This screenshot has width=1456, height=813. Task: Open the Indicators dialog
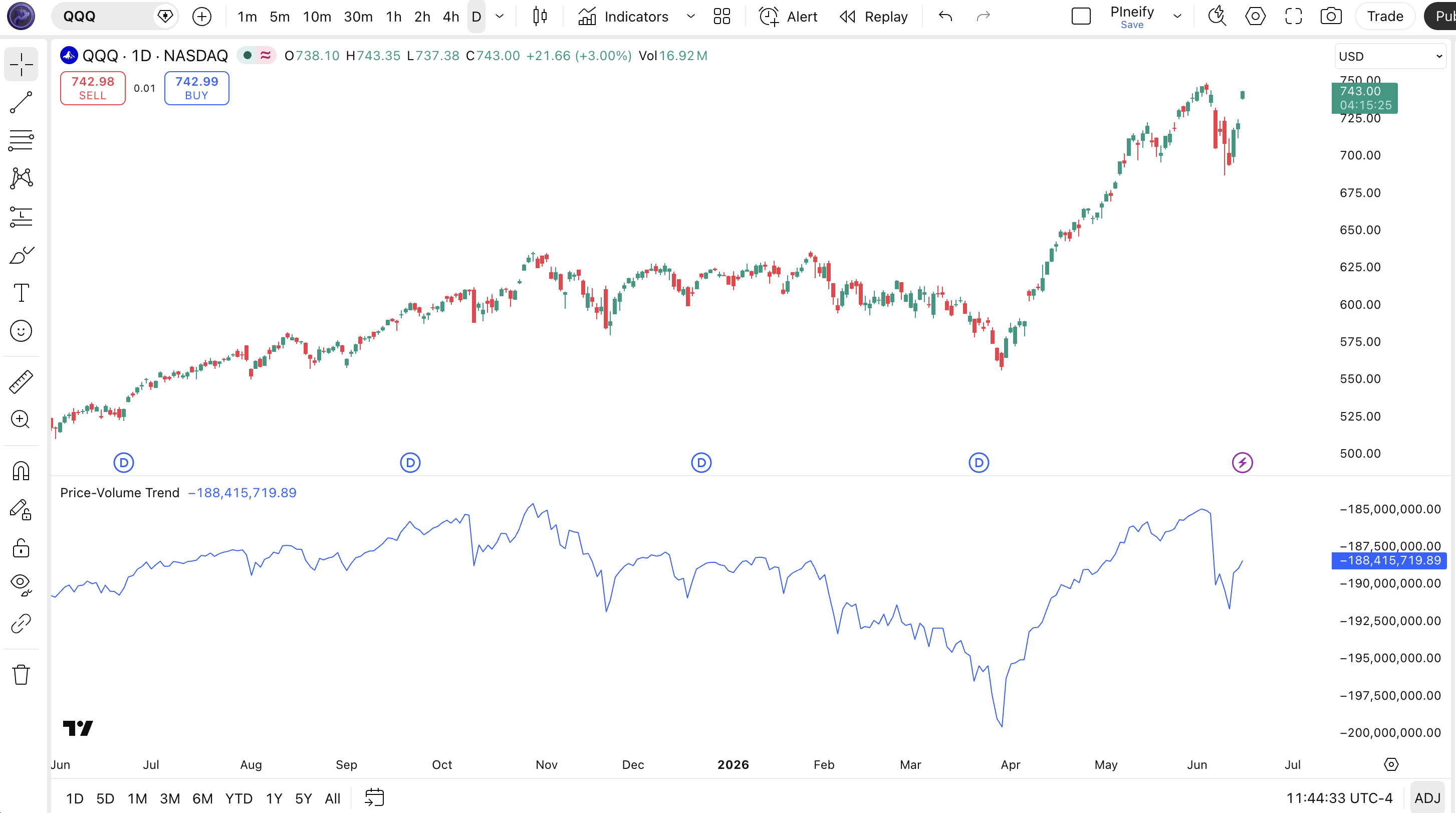point(623,17)
